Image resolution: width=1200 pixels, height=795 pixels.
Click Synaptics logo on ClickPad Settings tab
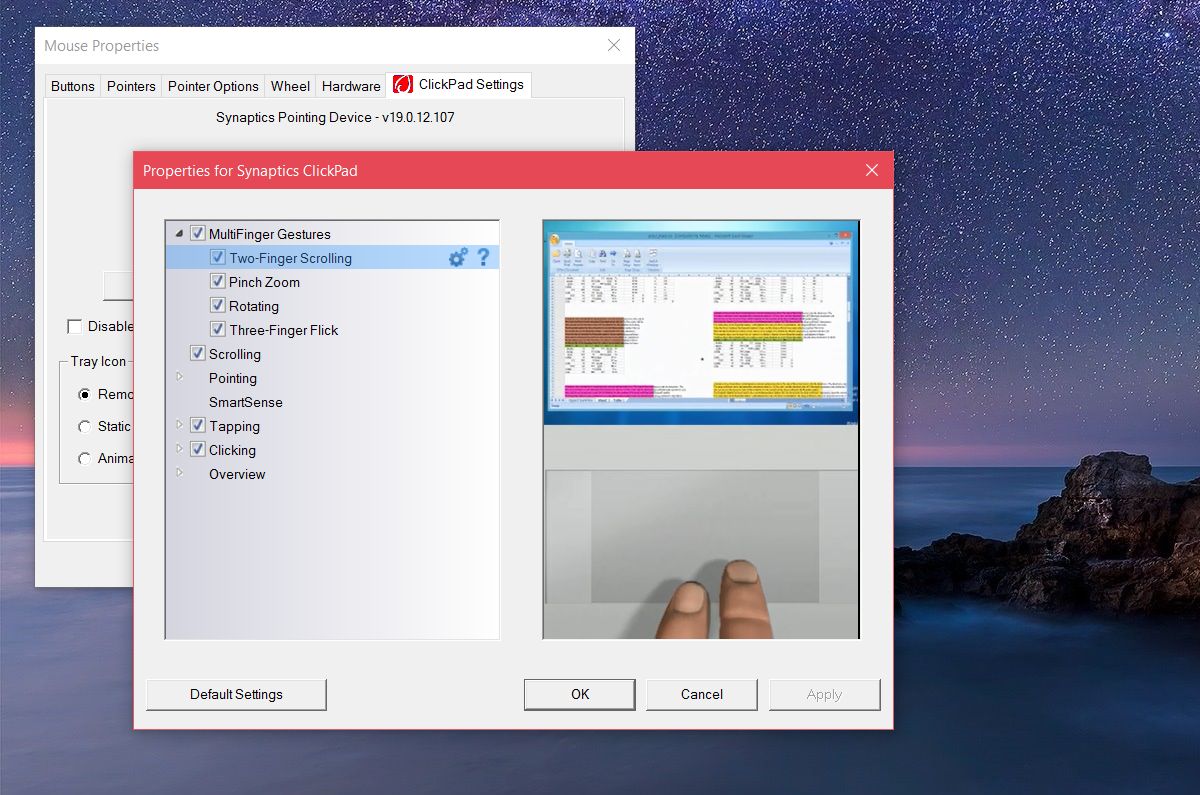coord(403,85)
